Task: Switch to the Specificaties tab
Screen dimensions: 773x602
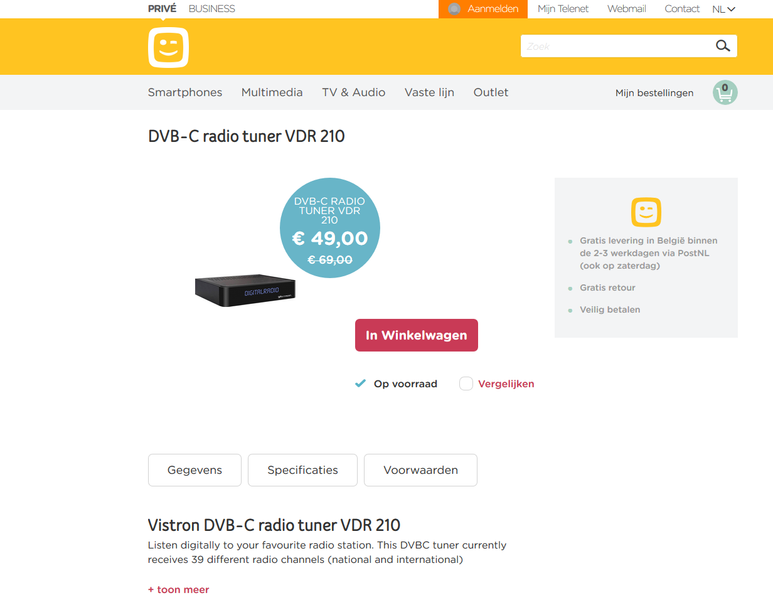Action: [303, 470]
